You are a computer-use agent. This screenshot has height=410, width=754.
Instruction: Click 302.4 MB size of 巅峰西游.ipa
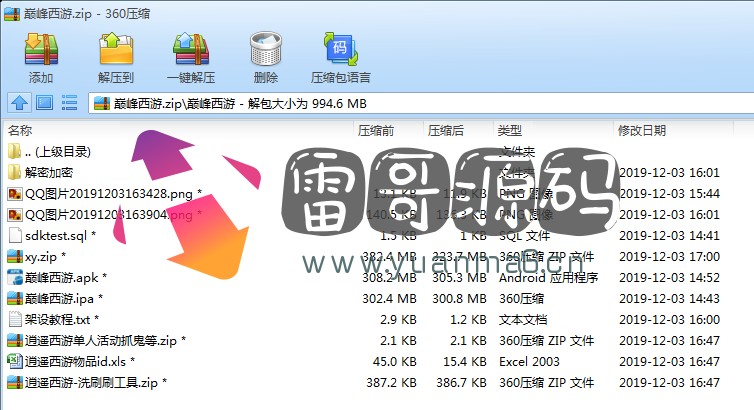[390, 298]
